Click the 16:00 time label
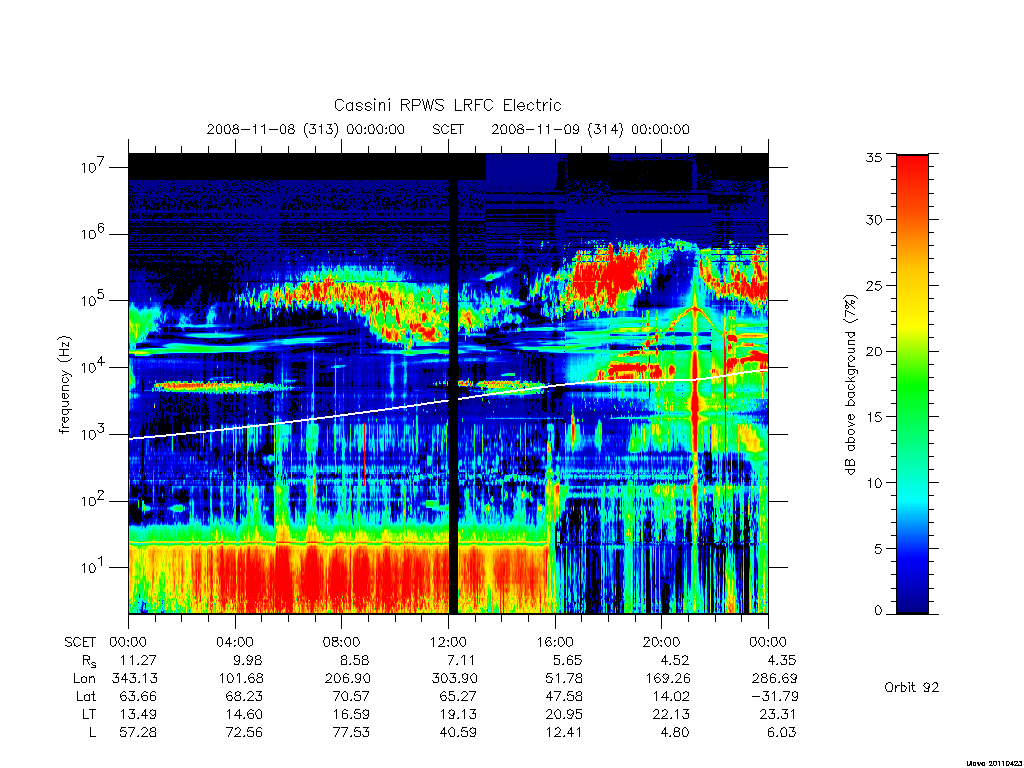The image size is (1024, 768). (x=554, y=642)
